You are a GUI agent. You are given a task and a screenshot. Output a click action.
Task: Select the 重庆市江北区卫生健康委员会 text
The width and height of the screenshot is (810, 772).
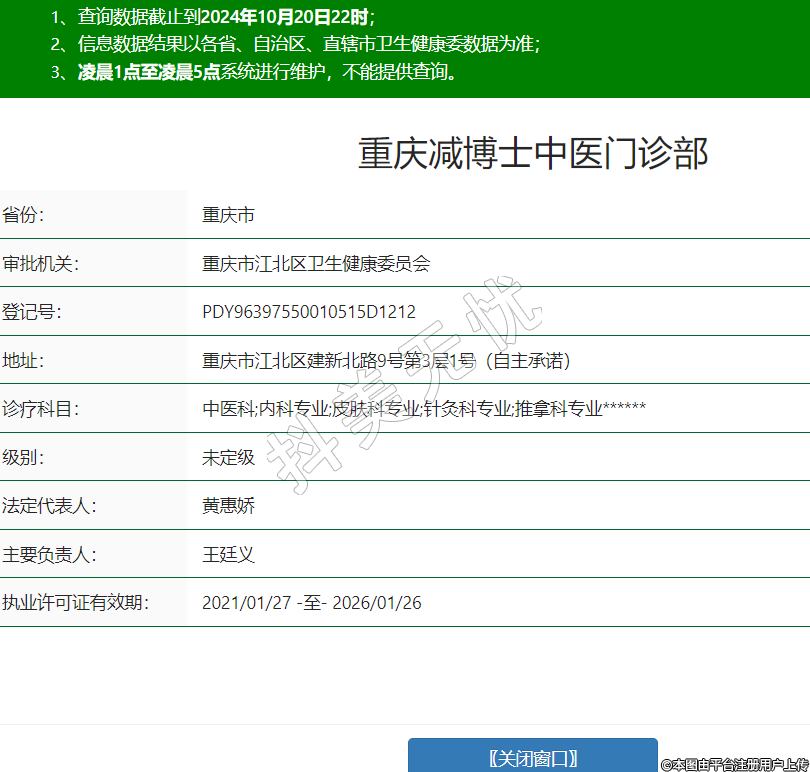316,264
